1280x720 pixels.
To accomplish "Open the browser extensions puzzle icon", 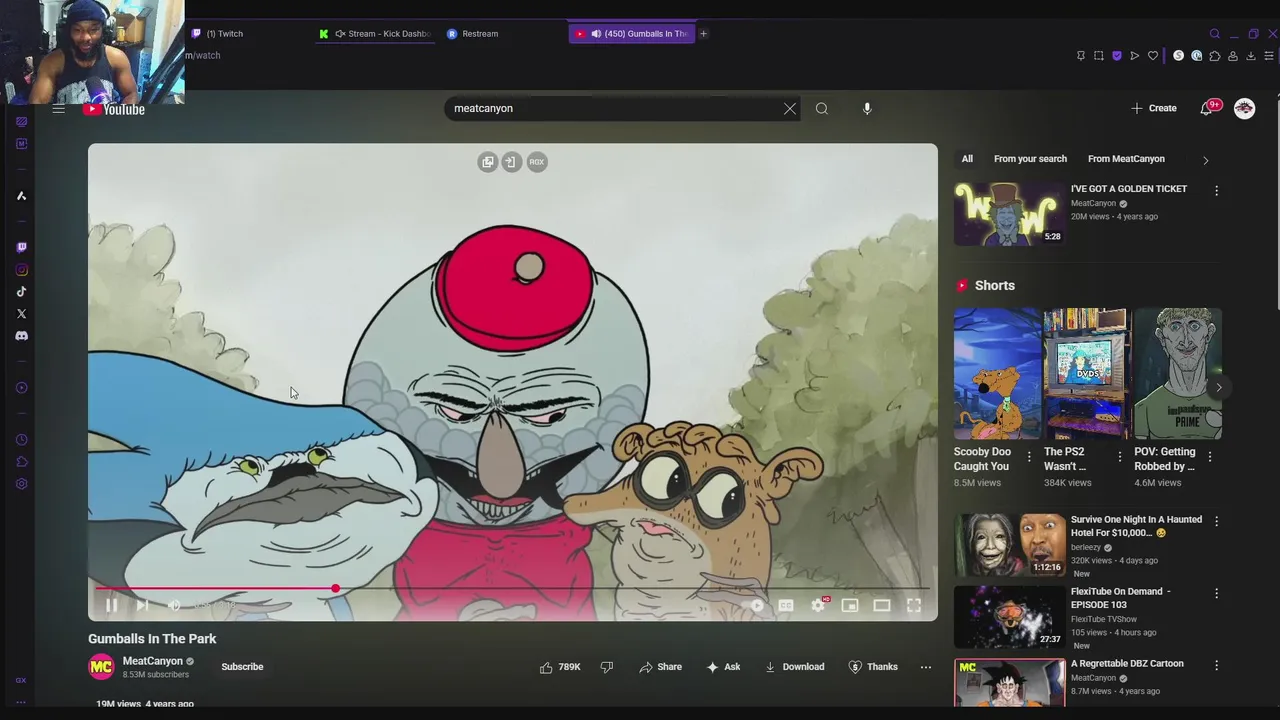I will click(x=1214, y=56).
